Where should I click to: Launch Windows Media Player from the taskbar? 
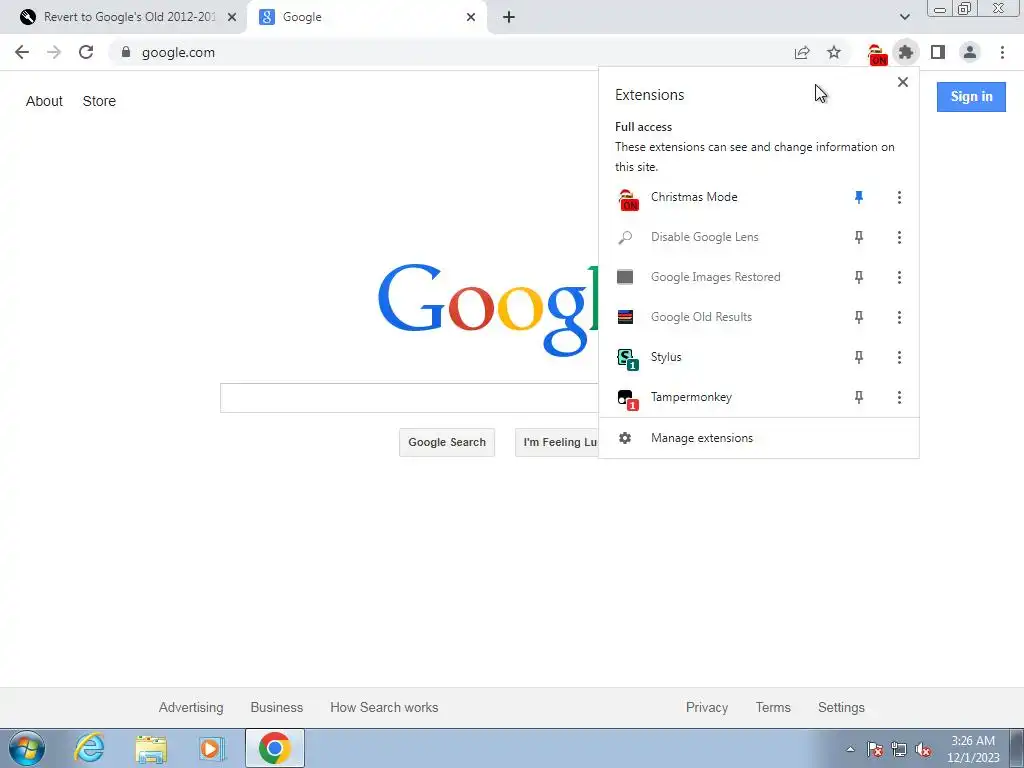point(212,748)
